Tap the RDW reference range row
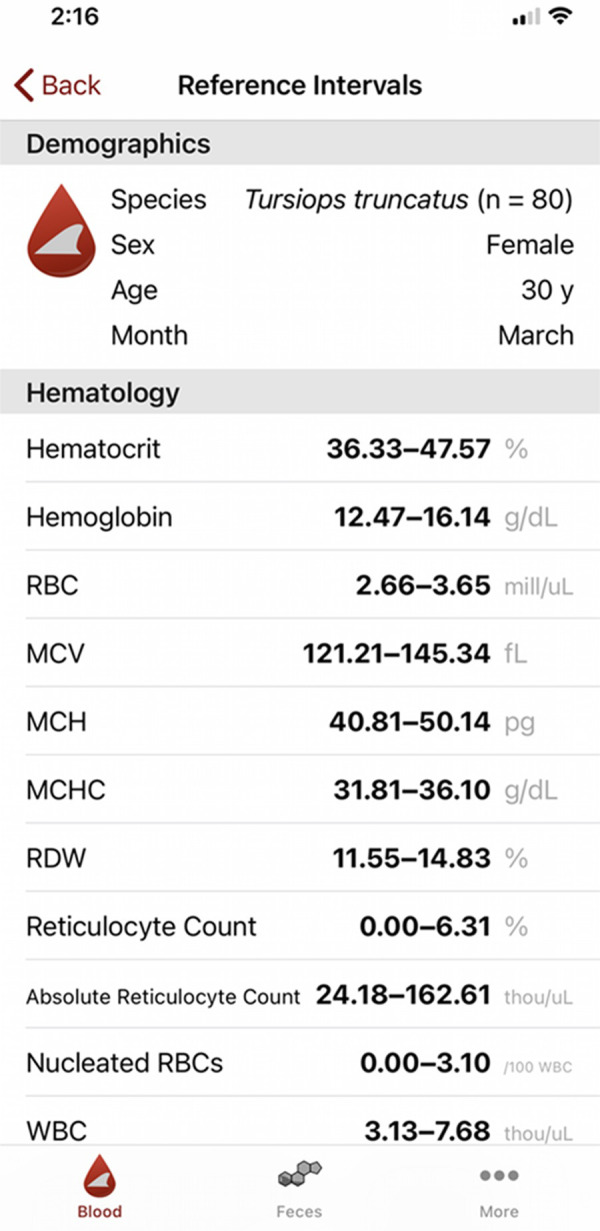 tap(300, 858)
